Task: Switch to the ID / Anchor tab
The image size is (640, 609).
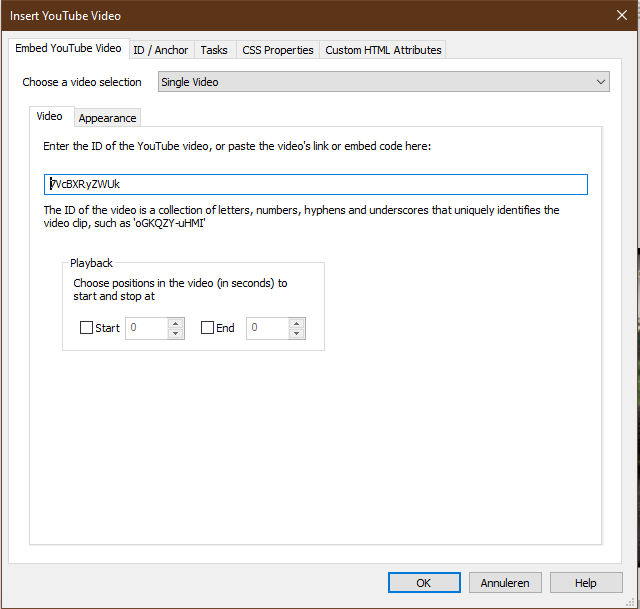Action: 160,50
